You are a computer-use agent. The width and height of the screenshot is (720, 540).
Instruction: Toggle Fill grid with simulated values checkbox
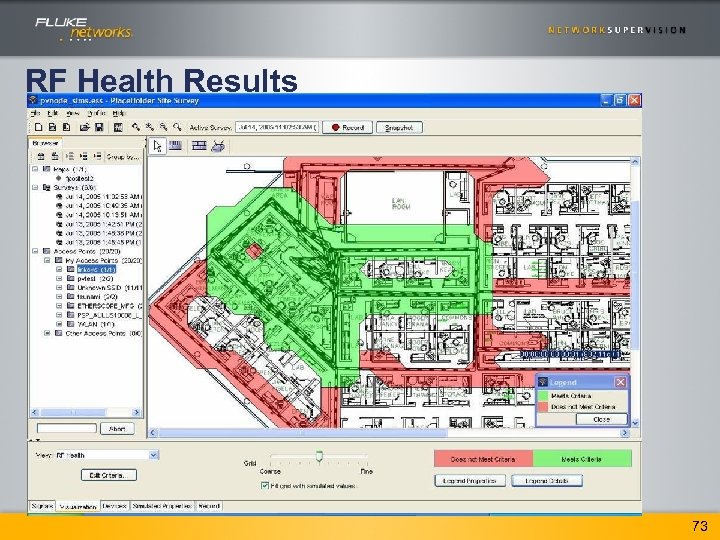tap(264, 485)
